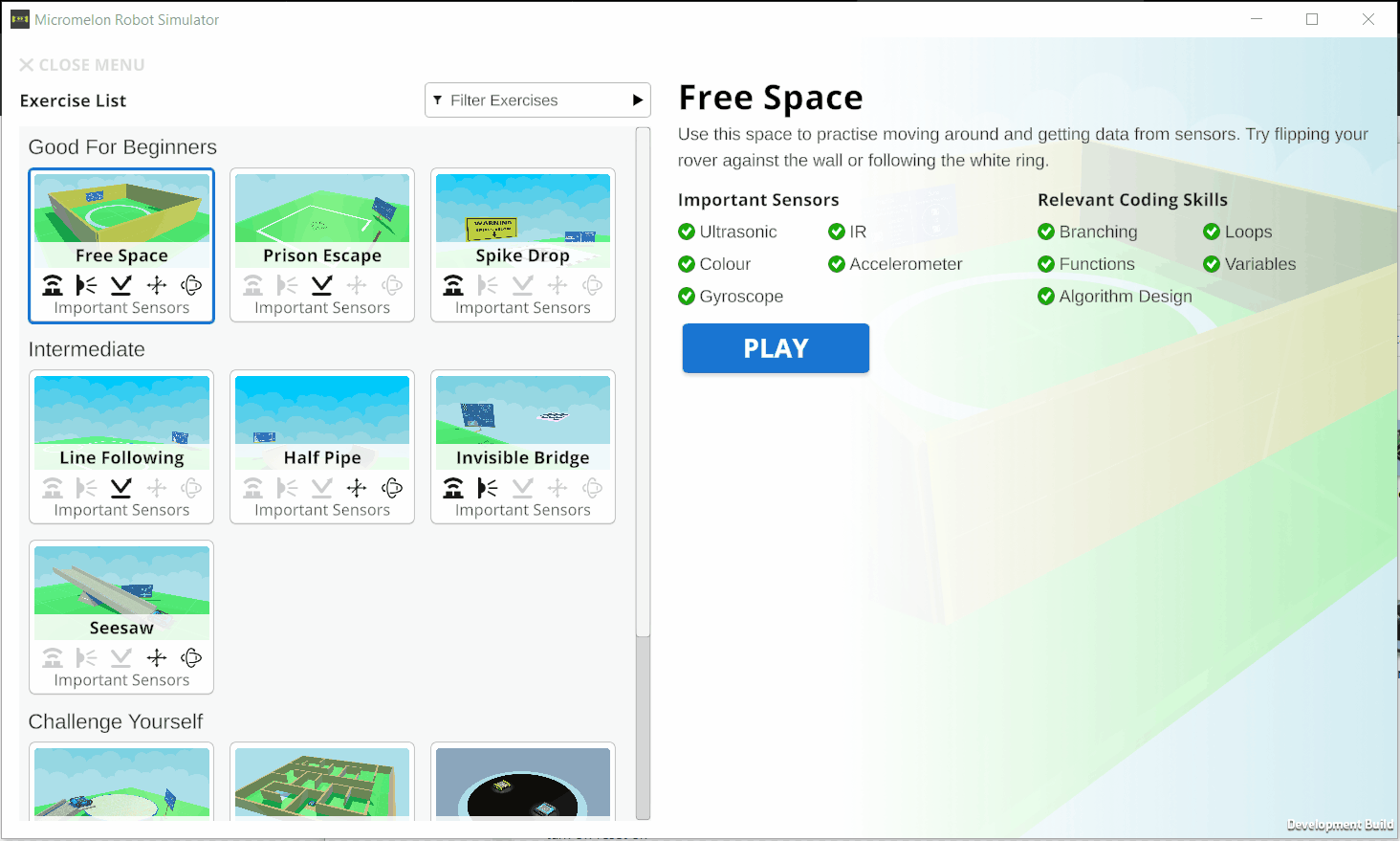Close the exercise menu via CLOSE MENU
The width and height of the screenshot is (1400, 841).
(x=82, y=65)
